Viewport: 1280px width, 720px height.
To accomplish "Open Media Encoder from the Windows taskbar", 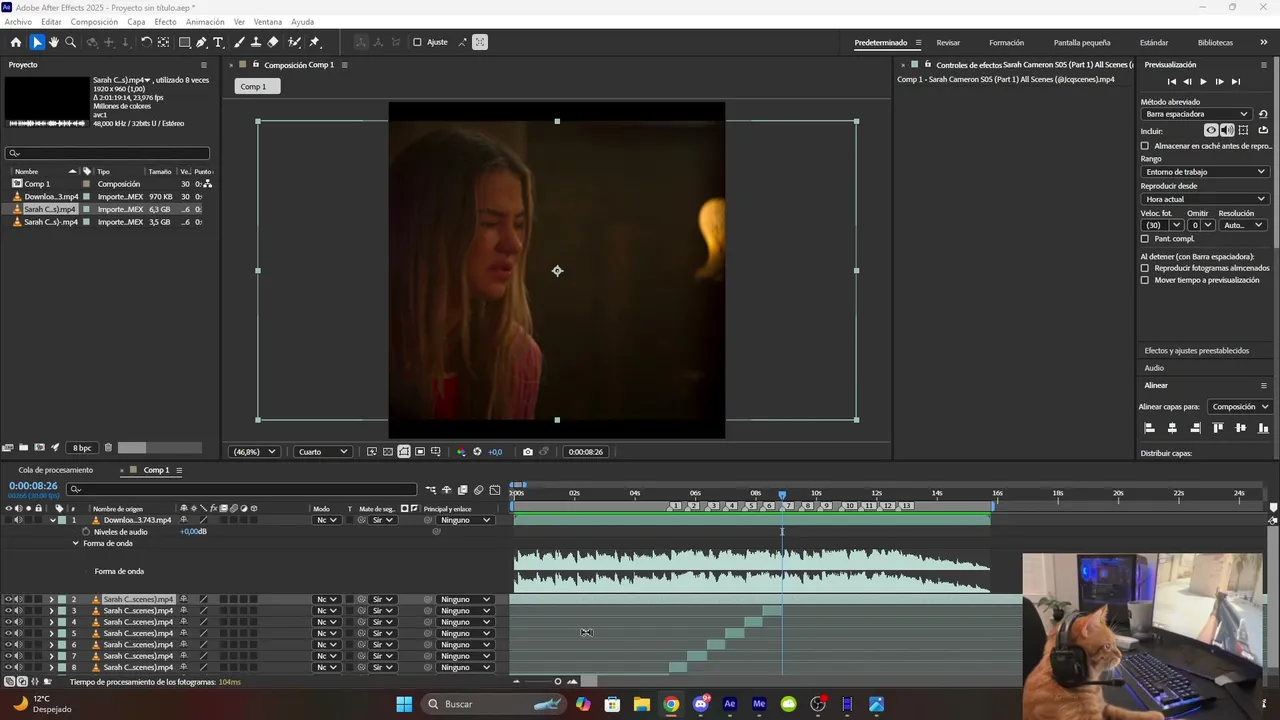I will (759, 704).
